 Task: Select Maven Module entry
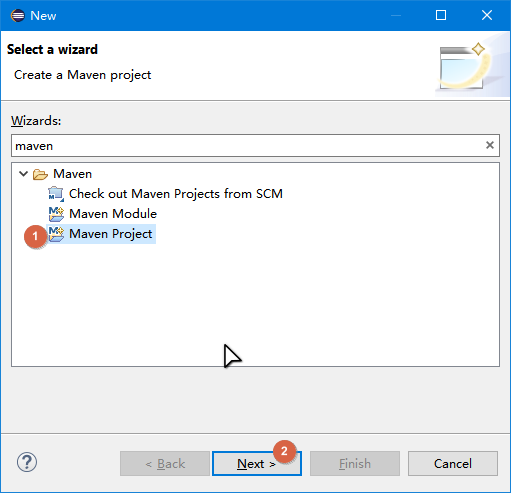click(x=113, y=214)
